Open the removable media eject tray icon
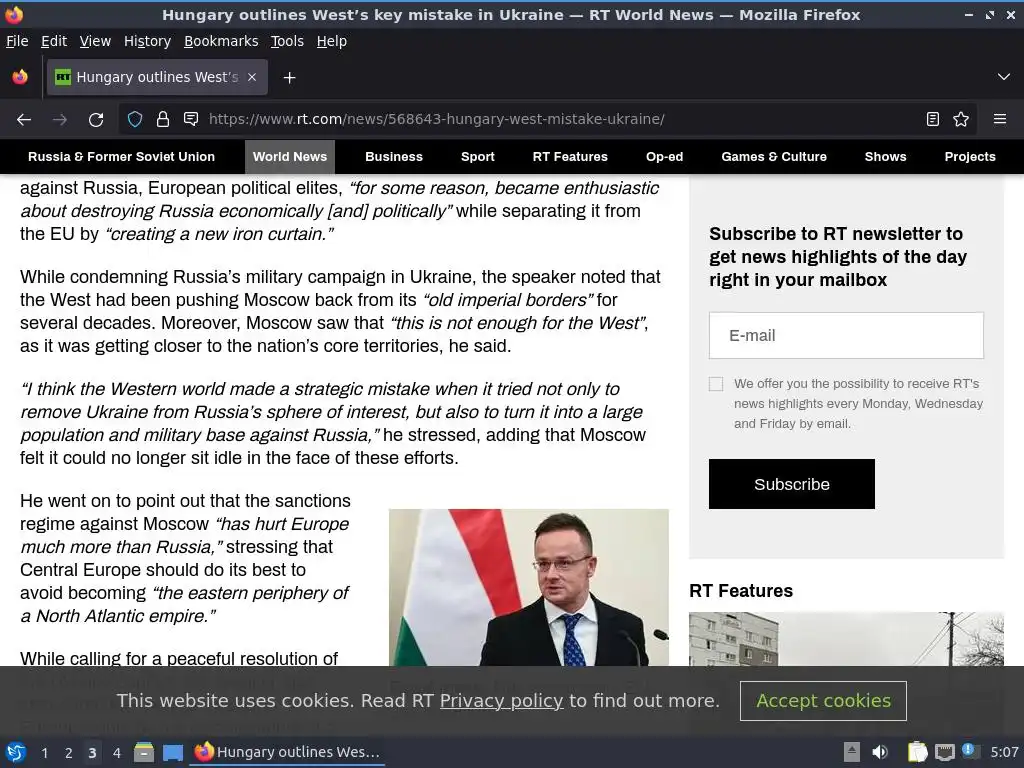1024x768 pixels. (851, 752)
